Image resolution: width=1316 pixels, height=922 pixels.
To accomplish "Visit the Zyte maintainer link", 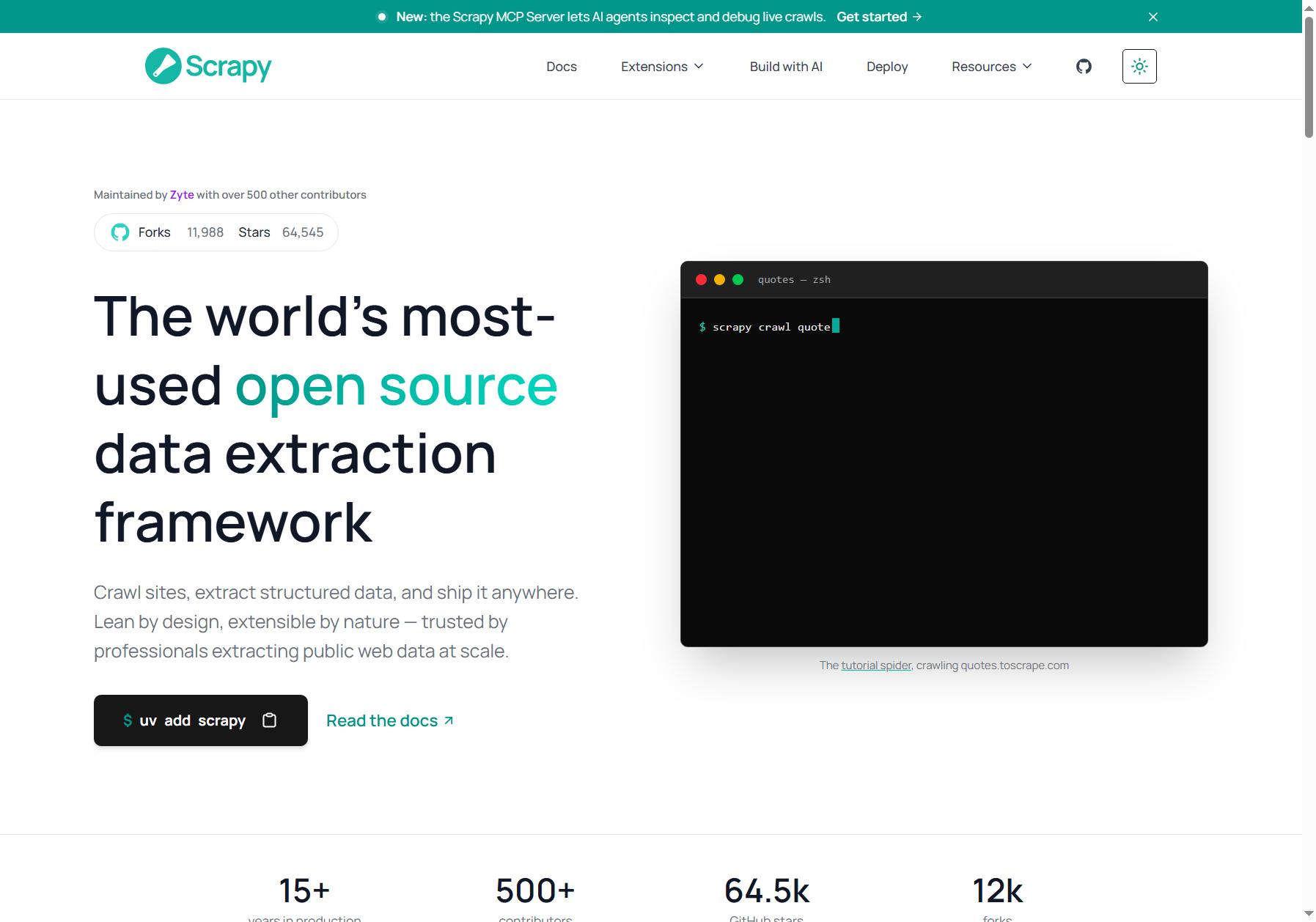I will pyautogui.click(x=182, y=195).
